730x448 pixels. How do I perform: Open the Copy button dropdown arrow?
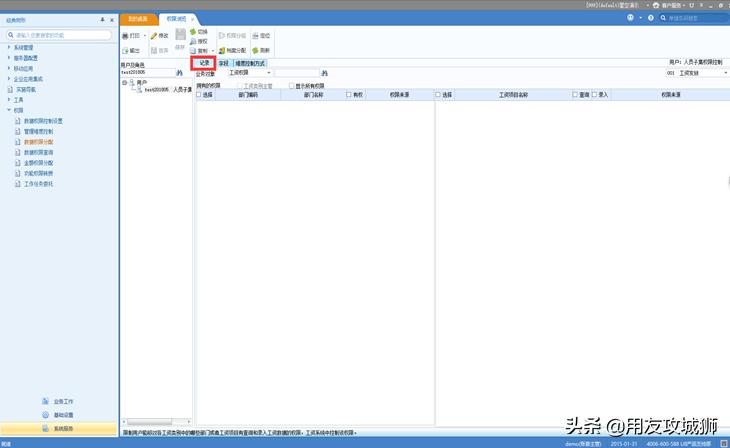[x=213, y=51]
